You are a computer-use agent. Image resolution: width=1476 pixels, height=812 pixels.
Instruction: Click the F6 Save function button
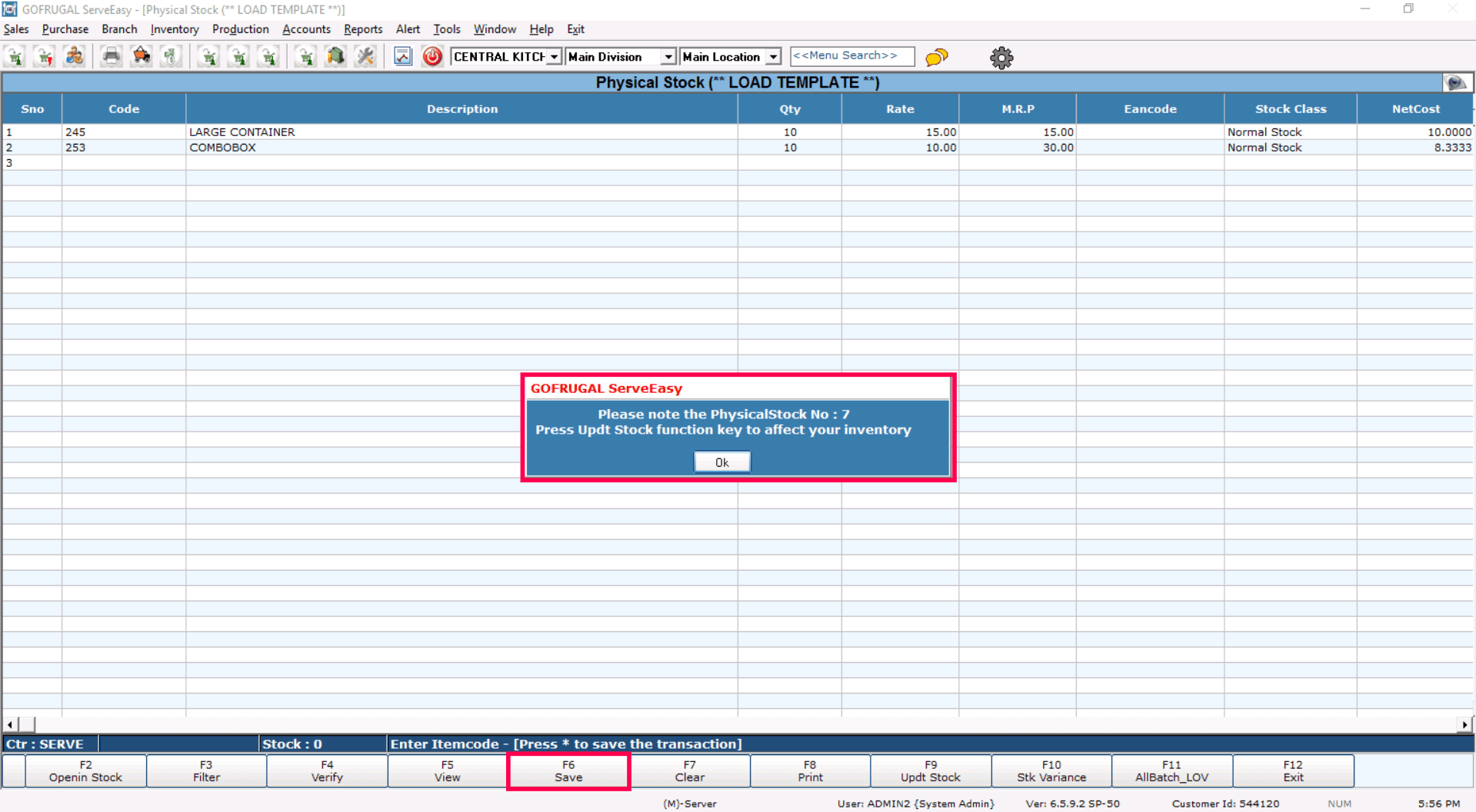[568, 771]
